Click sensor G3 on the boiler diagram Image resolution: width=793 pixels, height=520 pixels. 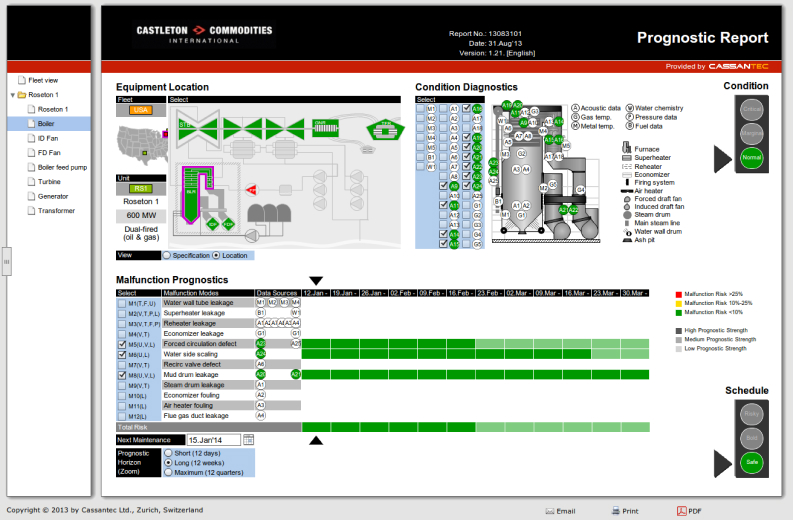[535, 111]
